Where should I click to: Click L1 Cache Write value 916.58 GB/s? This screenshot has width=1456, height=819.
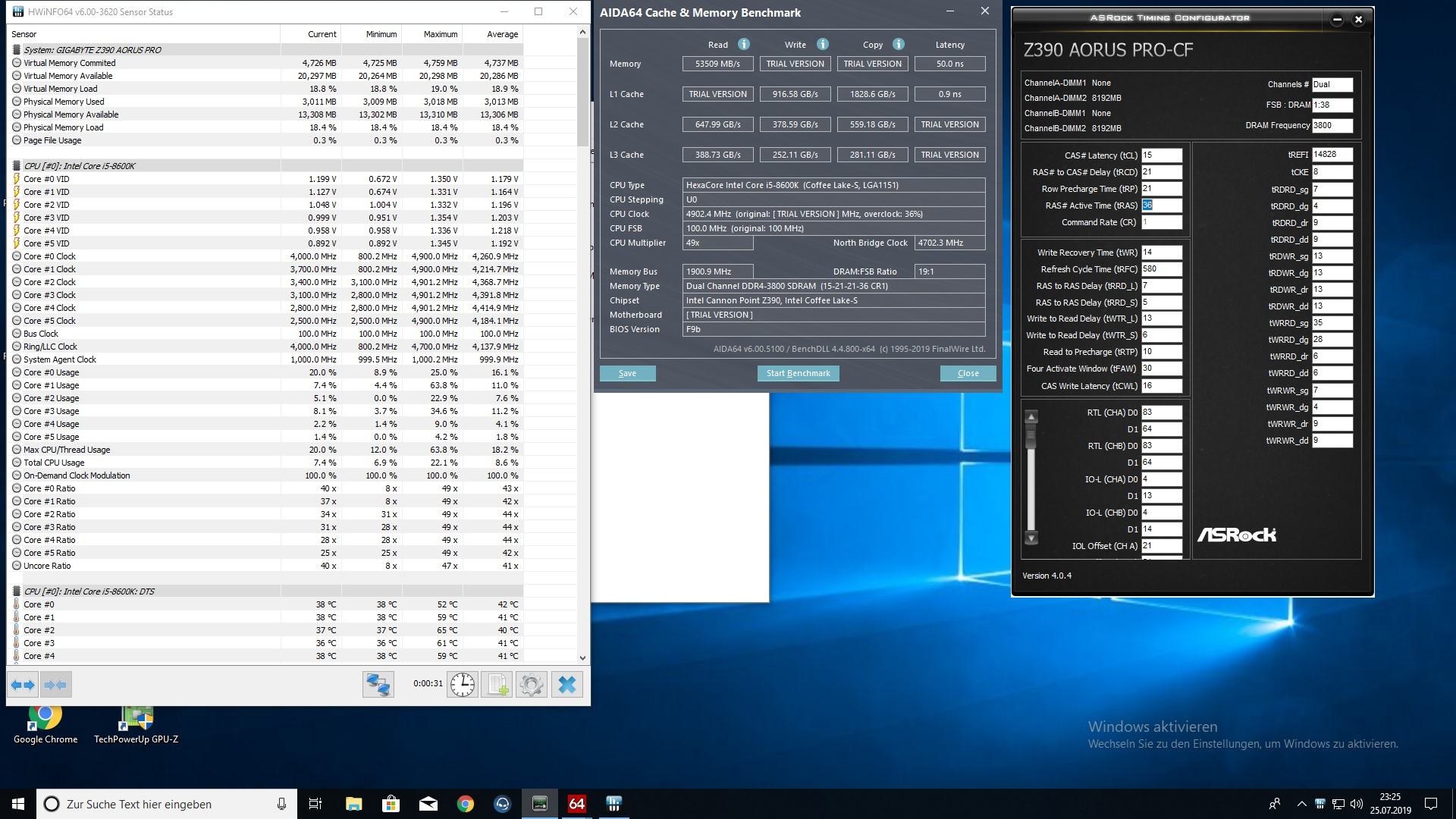(795, 94)
